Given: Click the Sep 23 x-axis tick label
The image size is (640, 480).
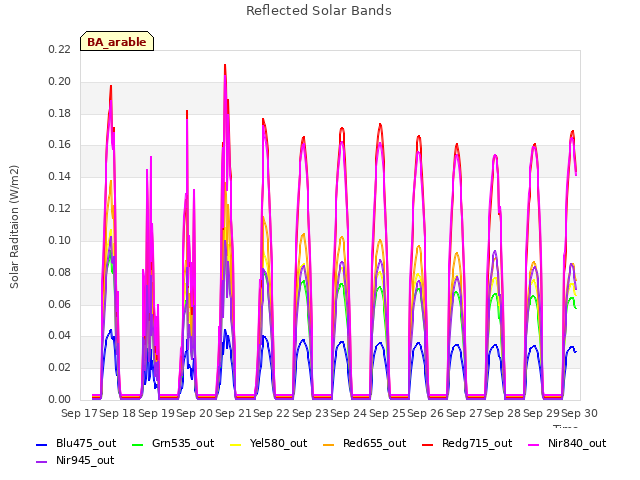Looking at the screenshot, I should coord(310,413).
